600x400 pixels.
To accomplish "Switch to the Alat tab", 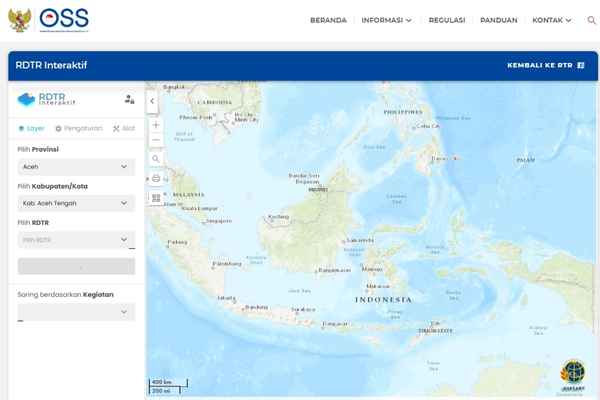I will click(x=124, y=129).
